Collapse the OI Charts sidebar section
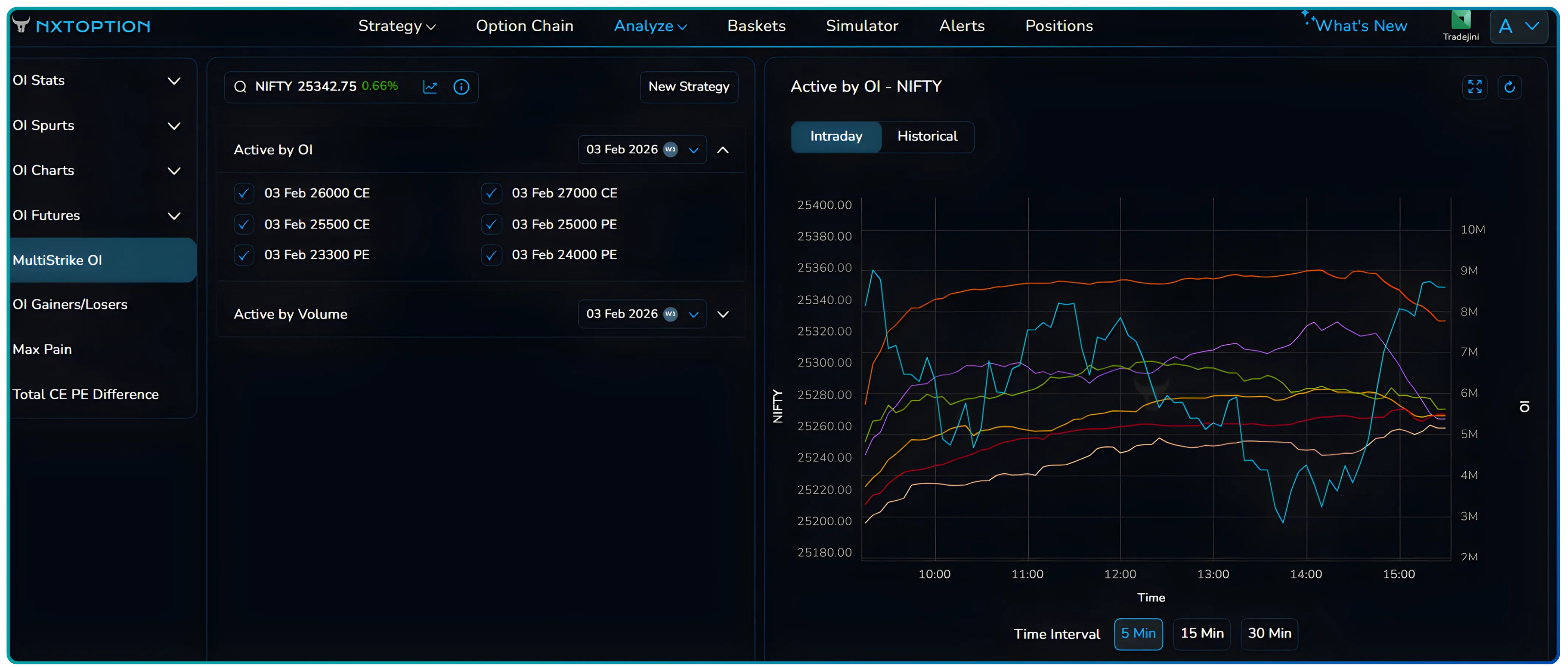The height and width of the screenshot is (667, 1568). point(175,171)
